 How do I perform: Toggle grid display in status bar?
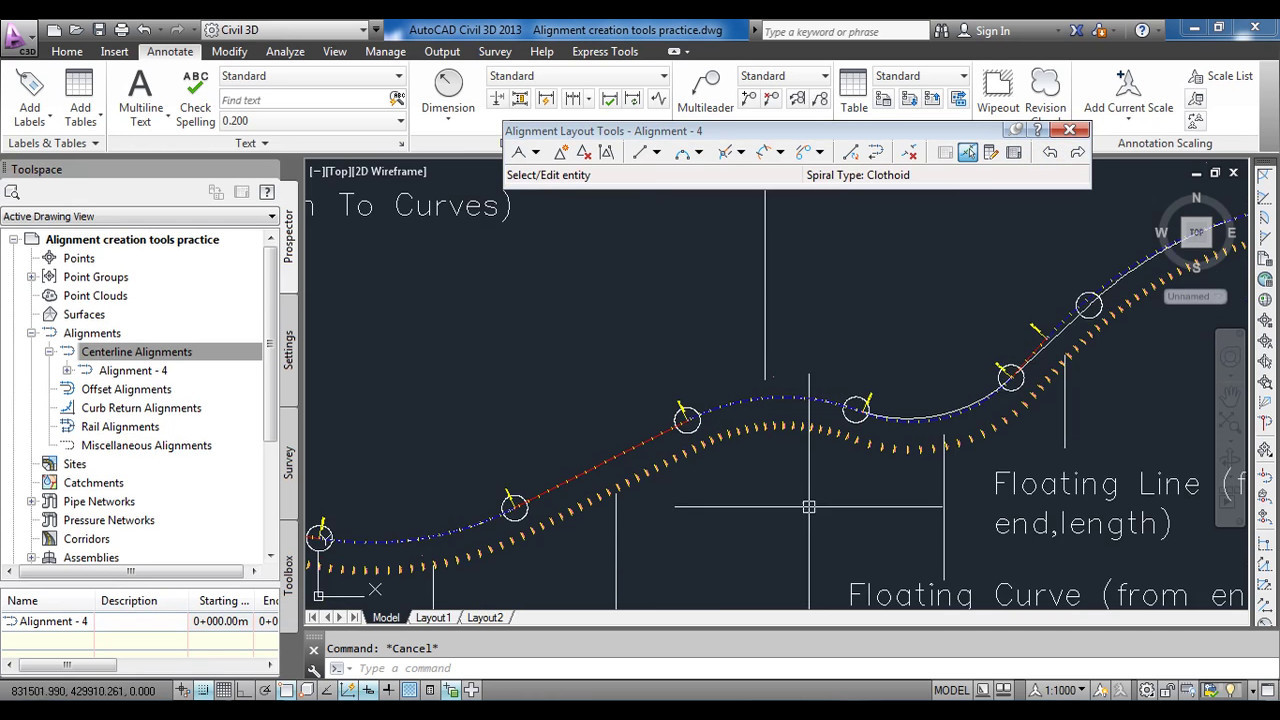pyautogui.click(x=224, y=690)
